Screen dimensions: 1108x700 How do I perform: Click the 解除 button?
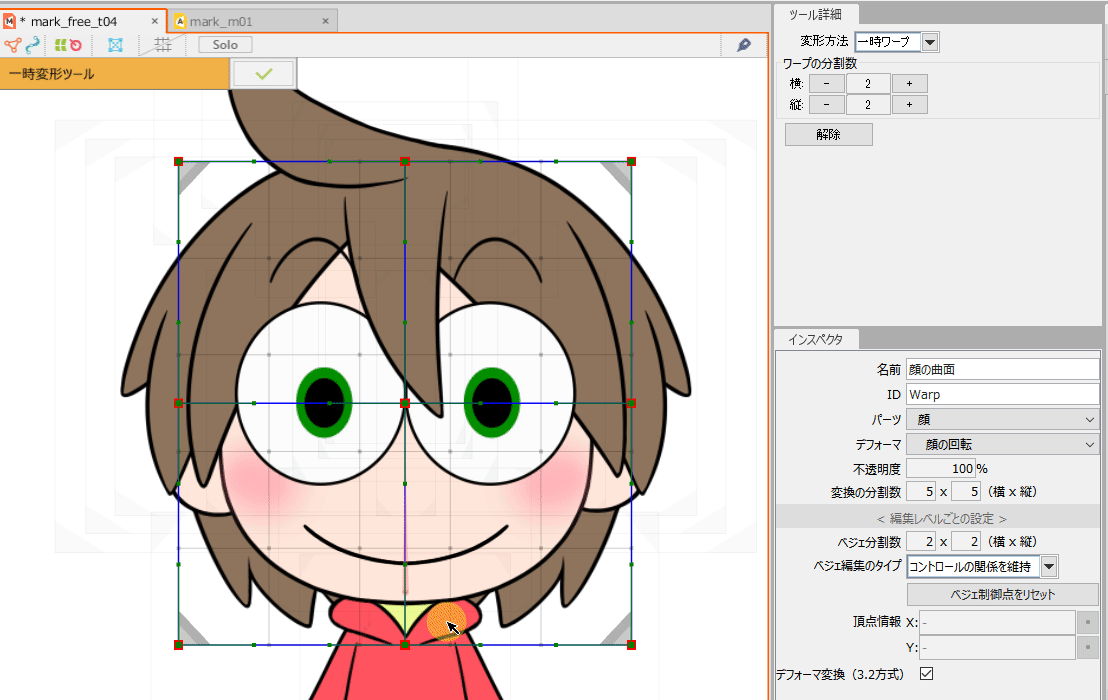pos(828,135)
